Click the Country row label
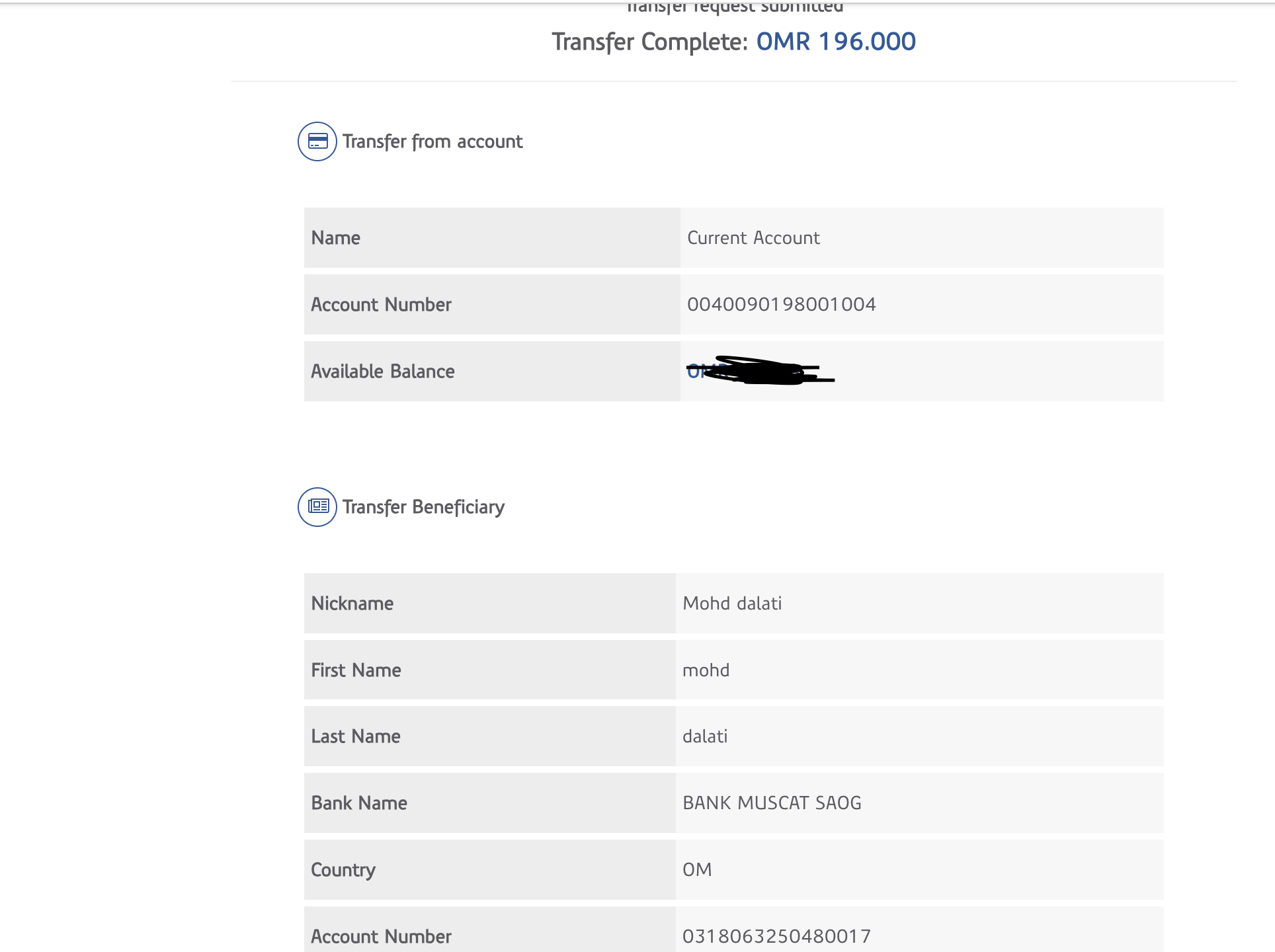 tap(343, 870)
